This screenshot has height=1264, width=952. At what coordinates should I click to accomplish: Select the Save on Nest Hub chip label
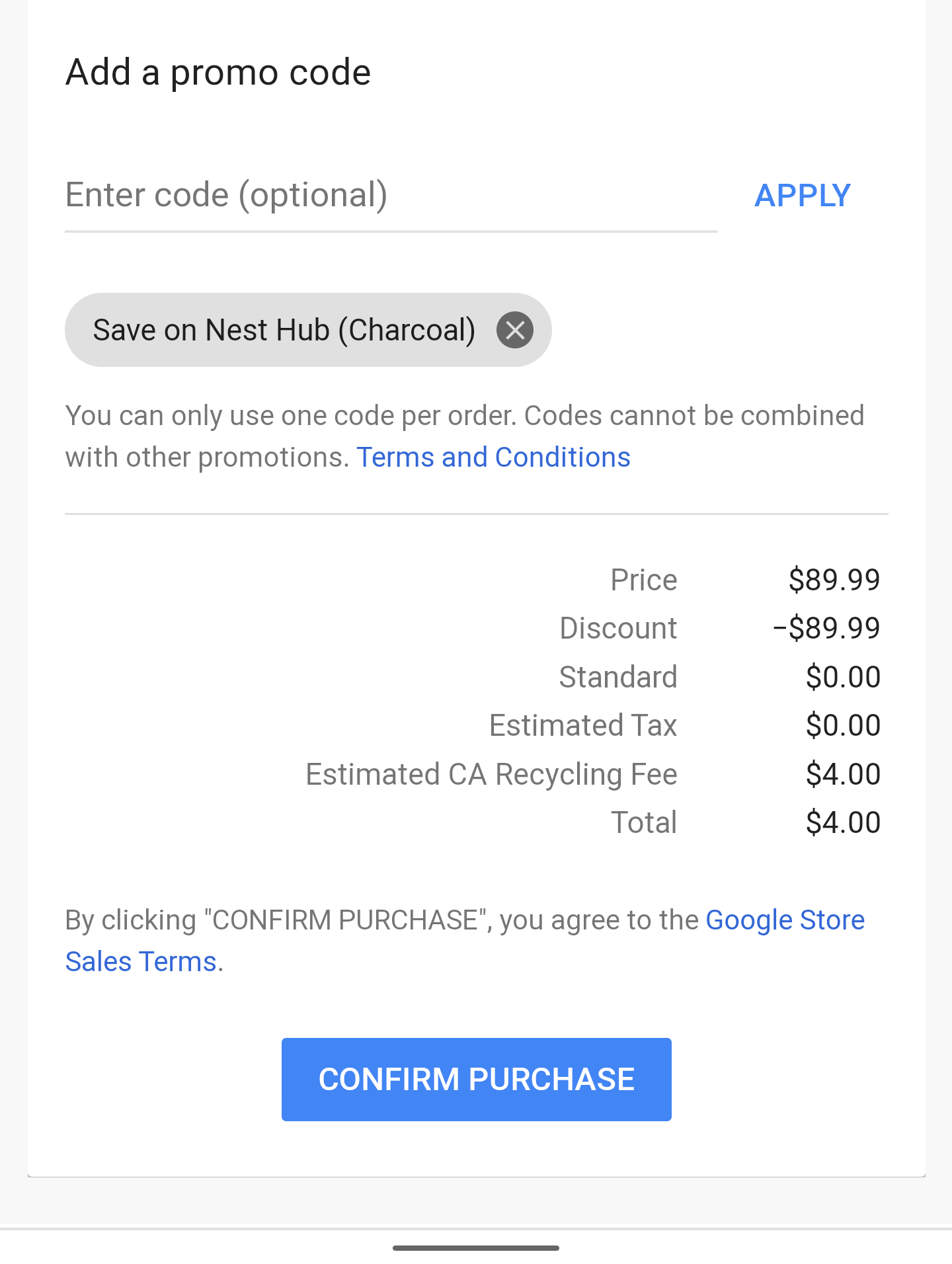pos(284,330)
